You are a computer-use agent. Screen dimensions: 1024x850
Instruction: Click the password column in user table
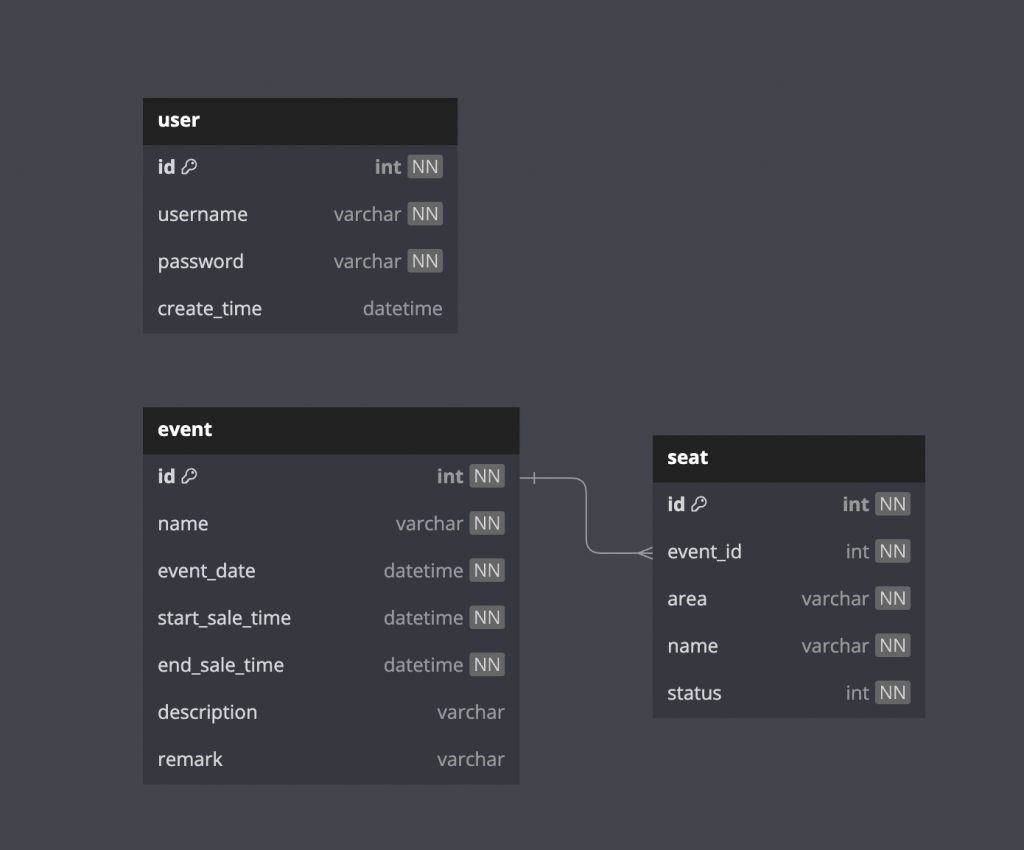tap(300, 261)
